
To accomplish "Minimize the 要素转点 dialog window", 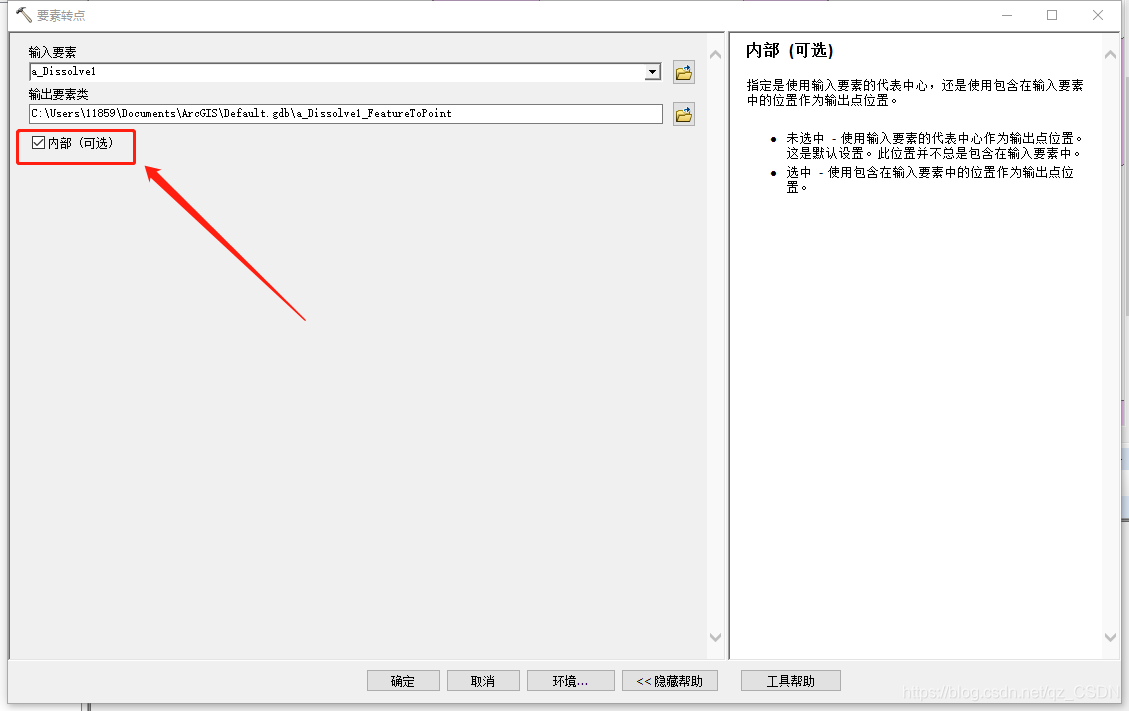I will pyautogui.click(x=1007, y=15).
